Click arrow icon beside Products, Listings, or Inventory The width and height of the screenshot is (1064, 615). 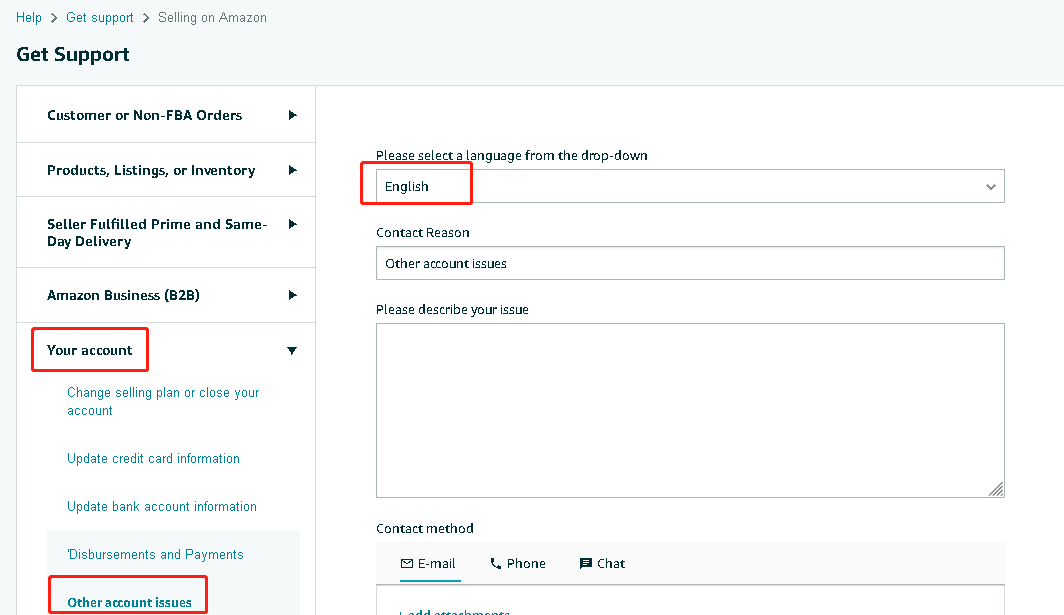[292, 170]
